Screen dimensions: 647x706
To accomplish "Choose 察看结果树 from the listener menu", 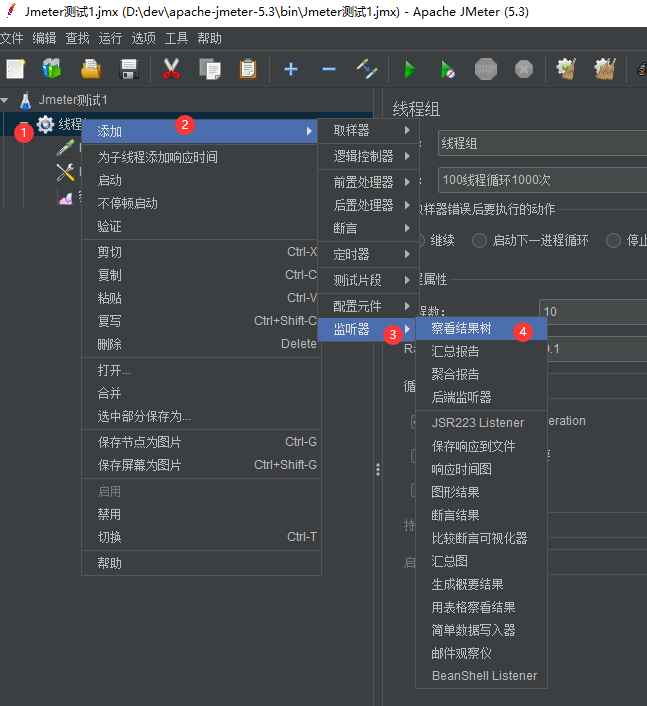I will click(x=461, y=328).
